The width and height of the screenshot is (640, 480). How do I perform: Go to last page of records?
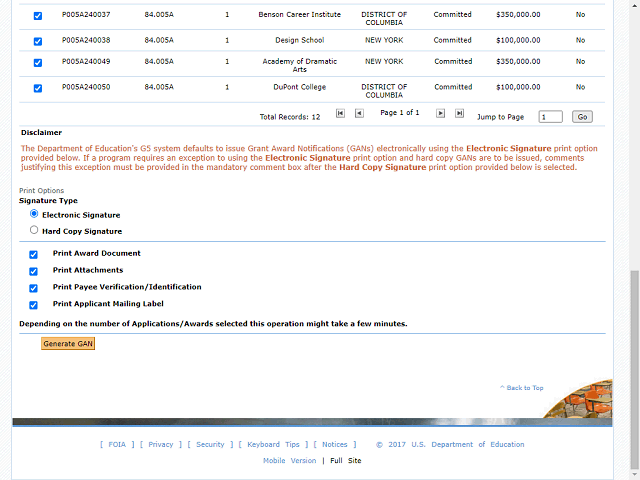coord(459,113)
